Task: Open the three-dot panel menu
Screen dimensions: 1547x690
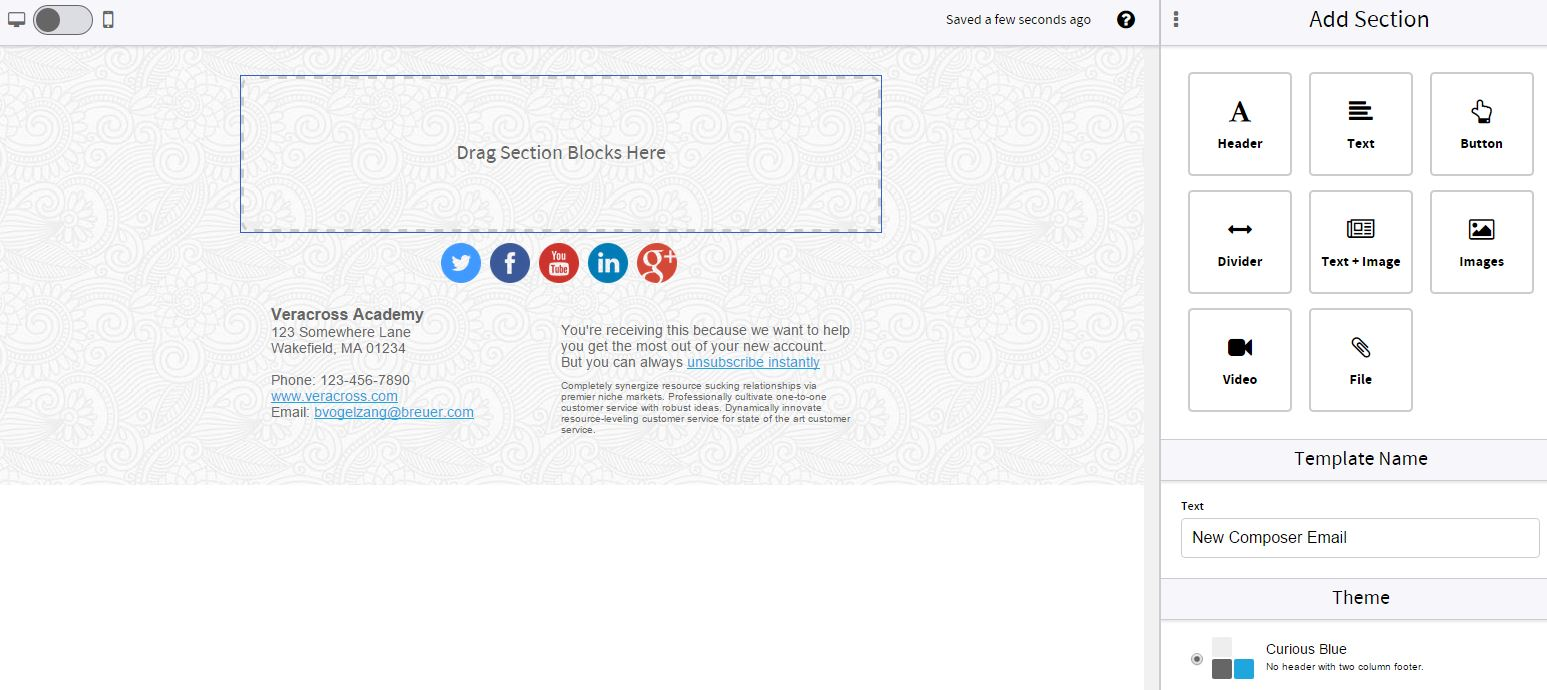Action: point(1176,20)
